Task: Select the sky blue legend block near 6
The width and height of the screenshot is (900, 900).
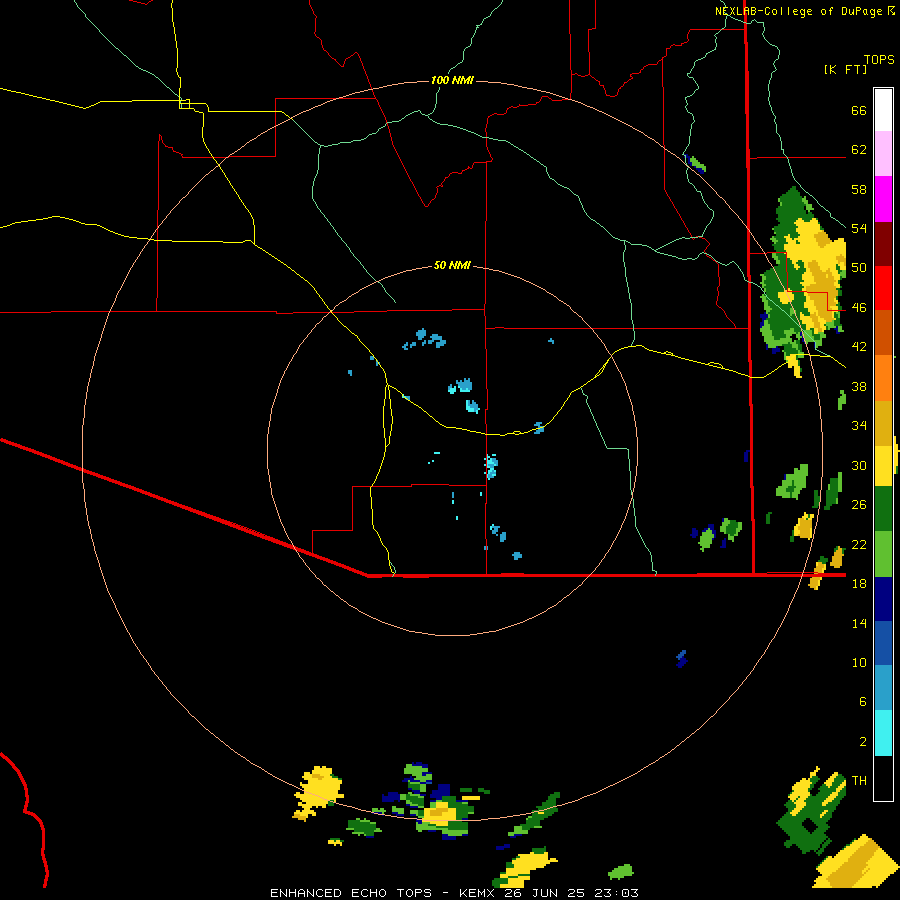Action: coord(883,688)
